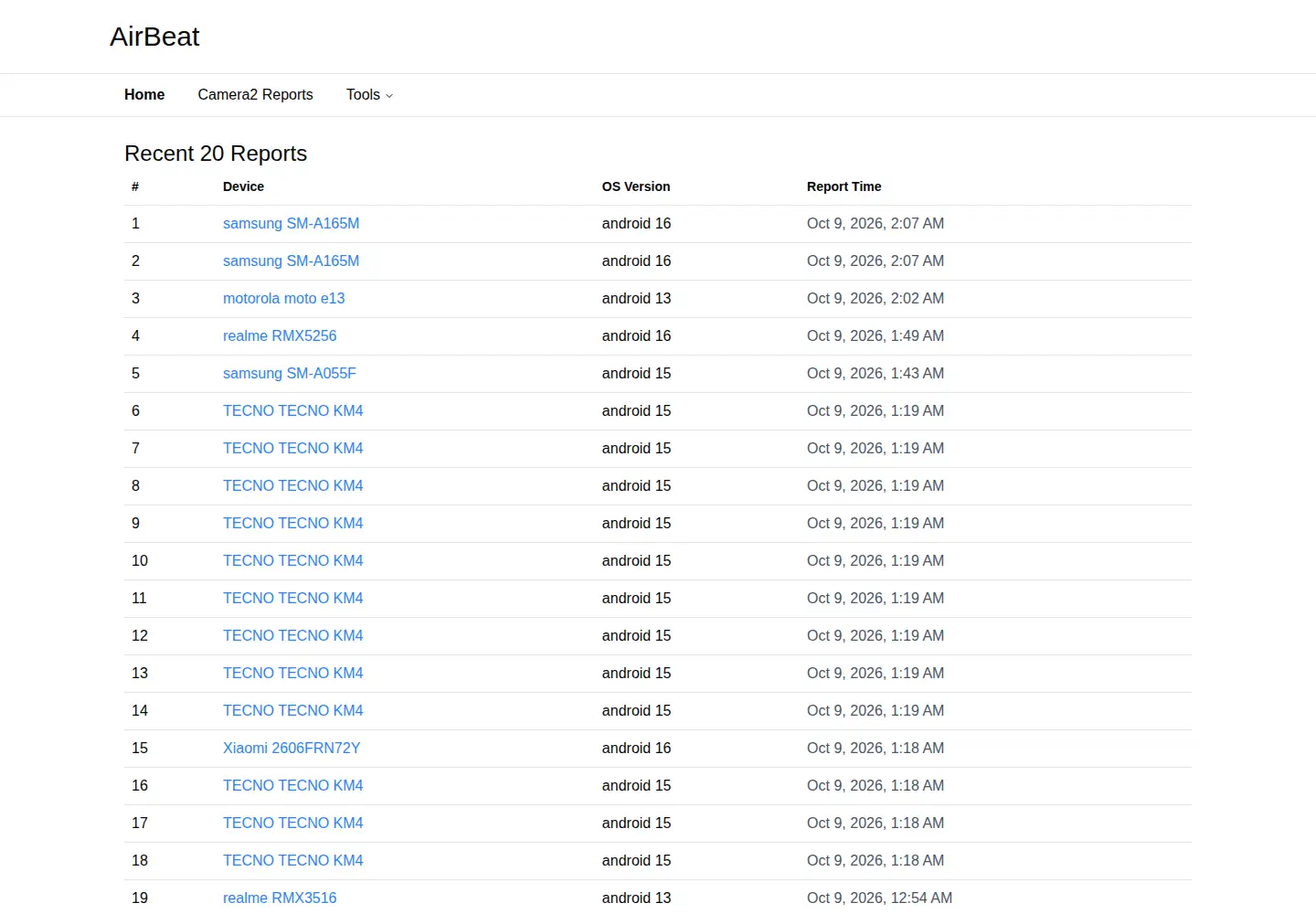Open TECNO TECNO KM4 report in row 11

pos(293,599)
